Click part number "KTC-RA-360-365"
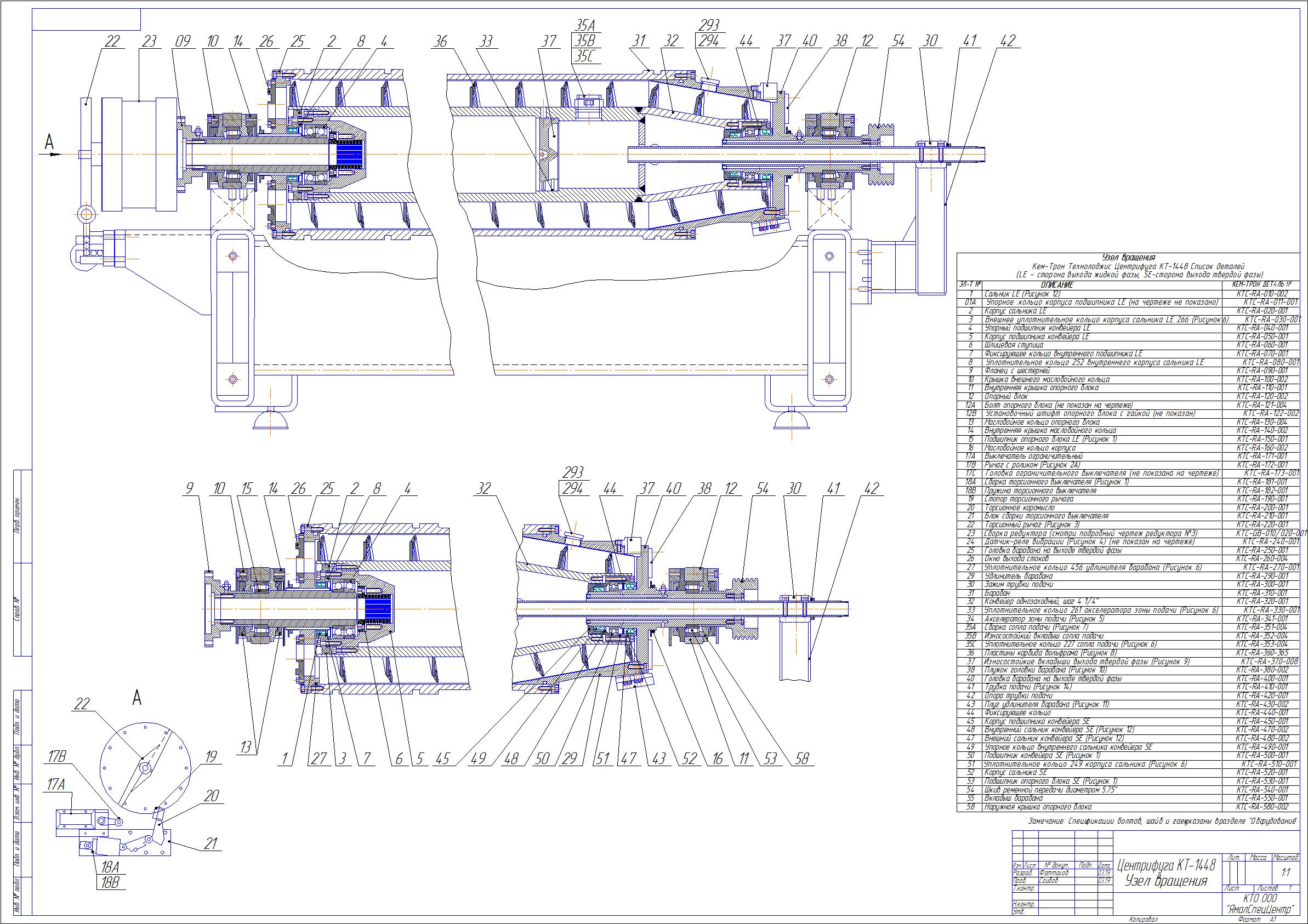 tap(1261, 653)
